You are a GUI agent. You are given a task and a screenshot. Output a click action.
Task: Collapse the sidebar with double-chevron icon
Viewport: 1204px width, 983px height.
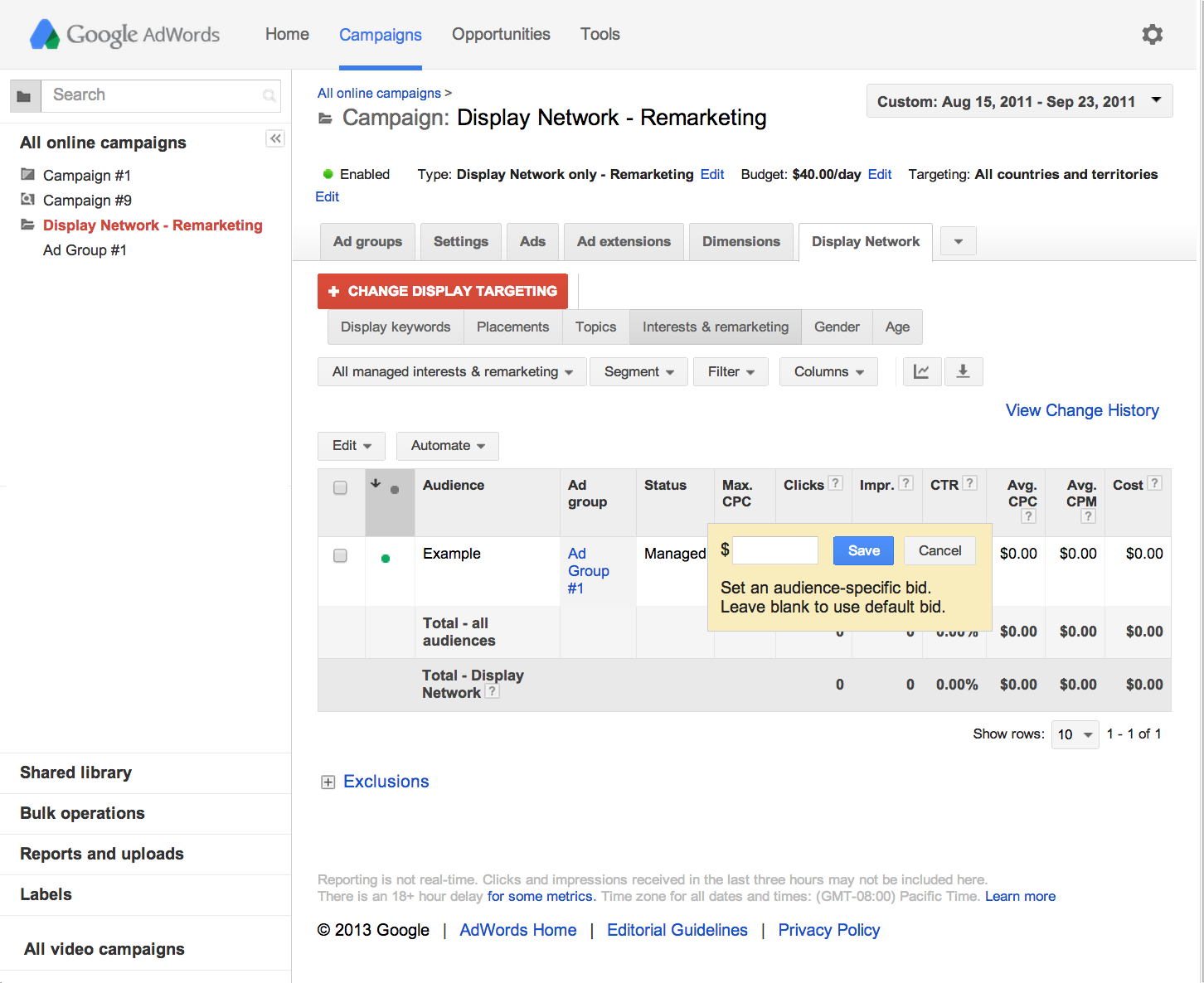(x=275, y=138)
